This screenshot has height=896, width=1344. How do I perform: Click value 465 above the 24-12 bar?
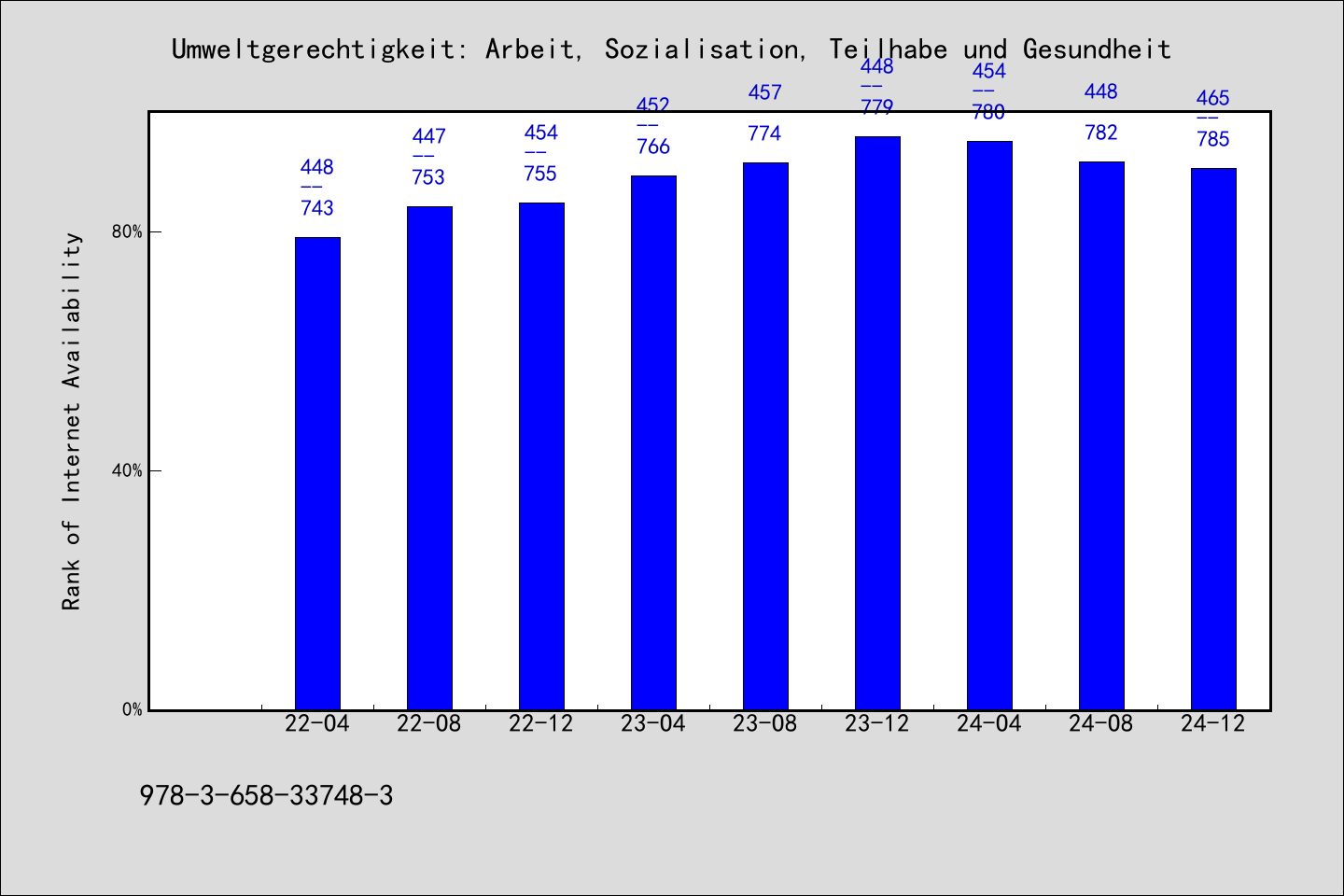(1213, 98)
